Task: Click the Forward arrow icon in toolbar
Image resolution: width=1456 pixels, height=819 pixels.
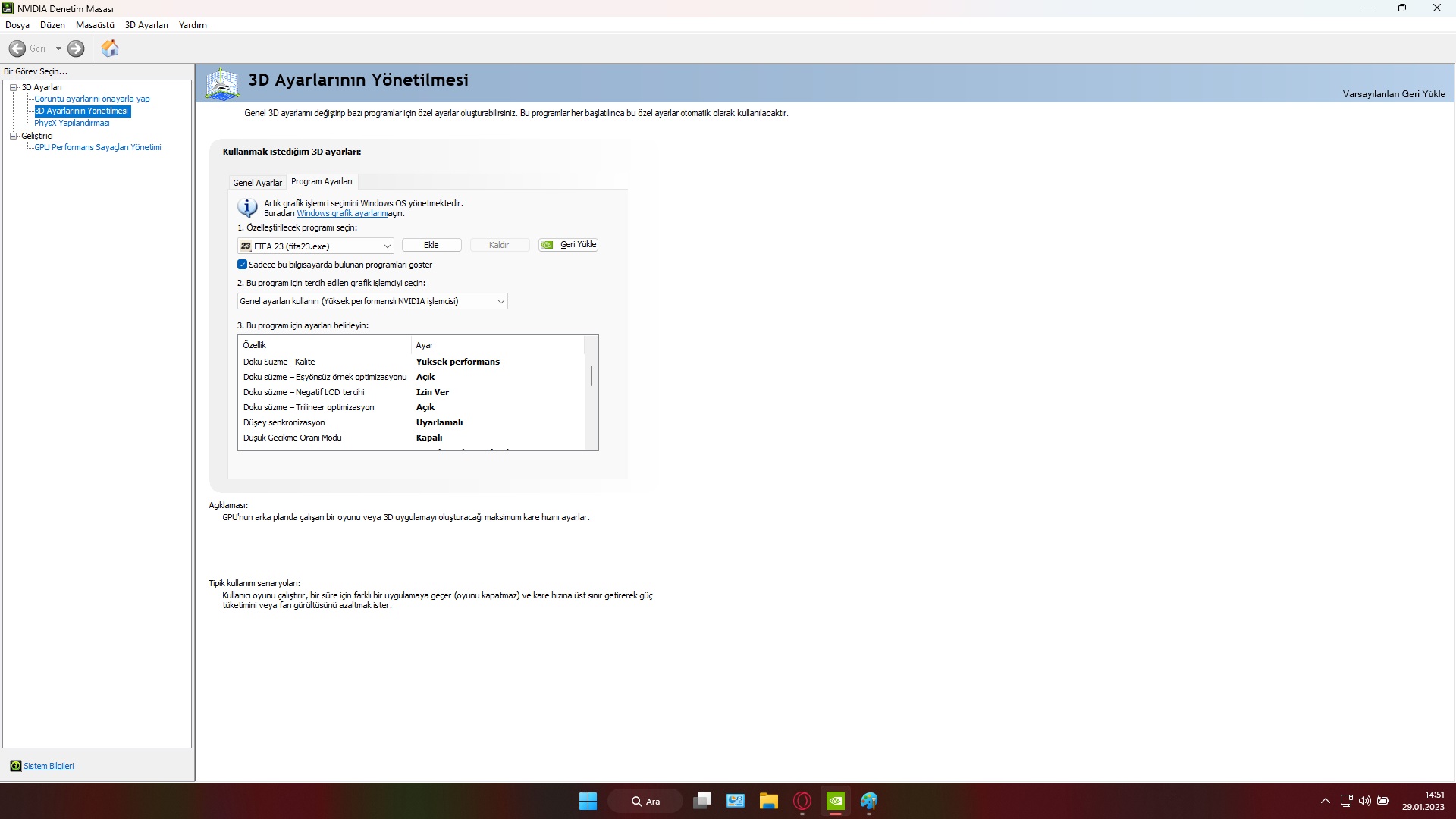Action: [x=76, y=49]
